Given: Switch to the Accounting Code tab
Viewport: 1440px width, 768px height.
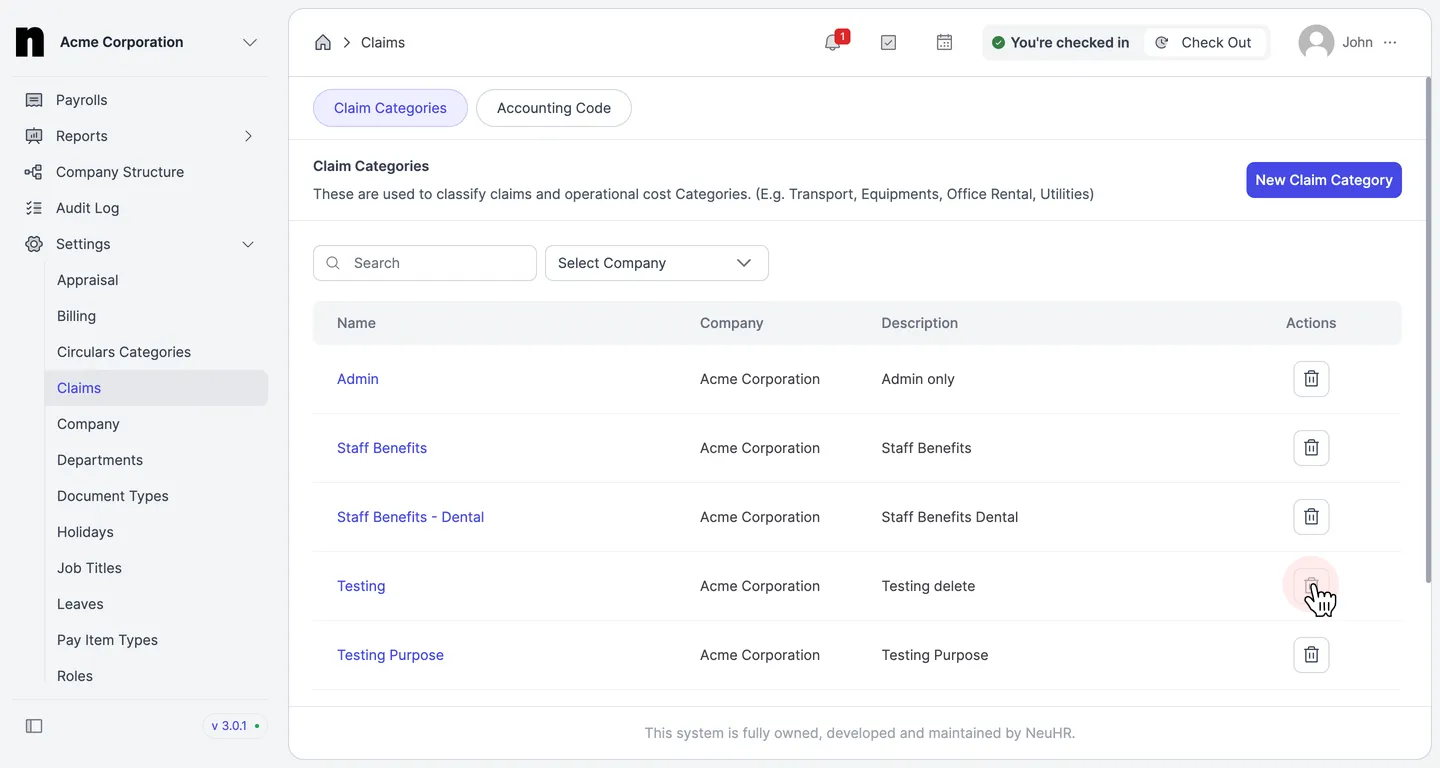Looking at the screenshot, I should [x=554, y=108].
